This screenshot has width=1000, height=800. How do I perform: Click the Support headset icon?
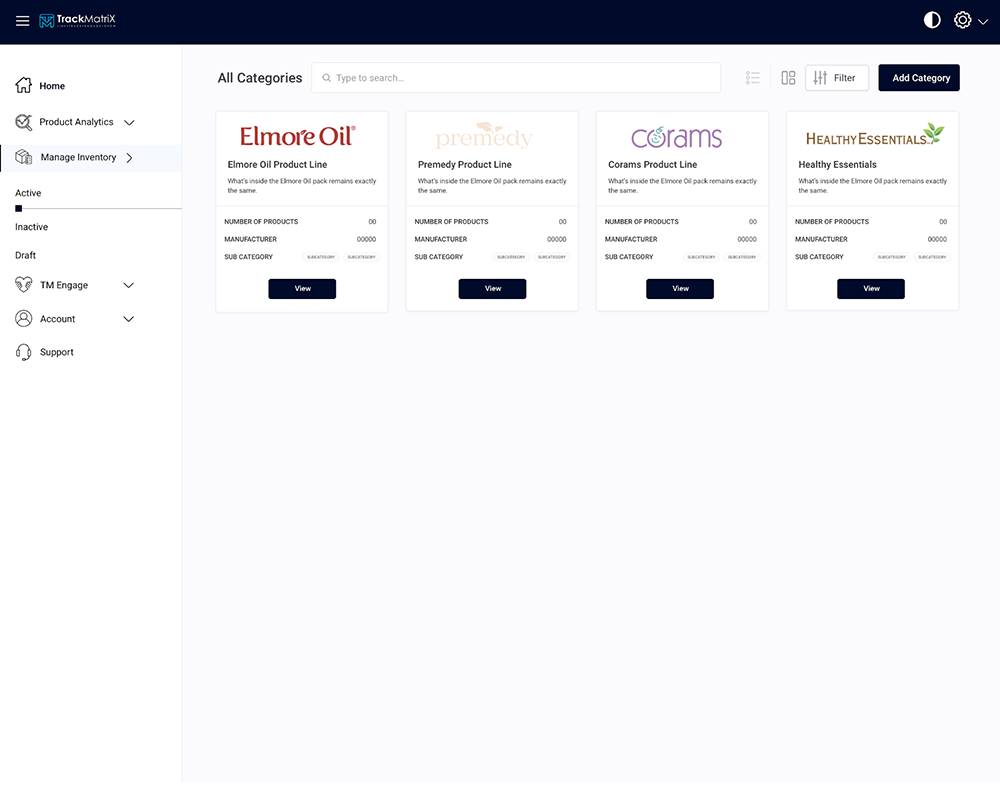(24, 352)
